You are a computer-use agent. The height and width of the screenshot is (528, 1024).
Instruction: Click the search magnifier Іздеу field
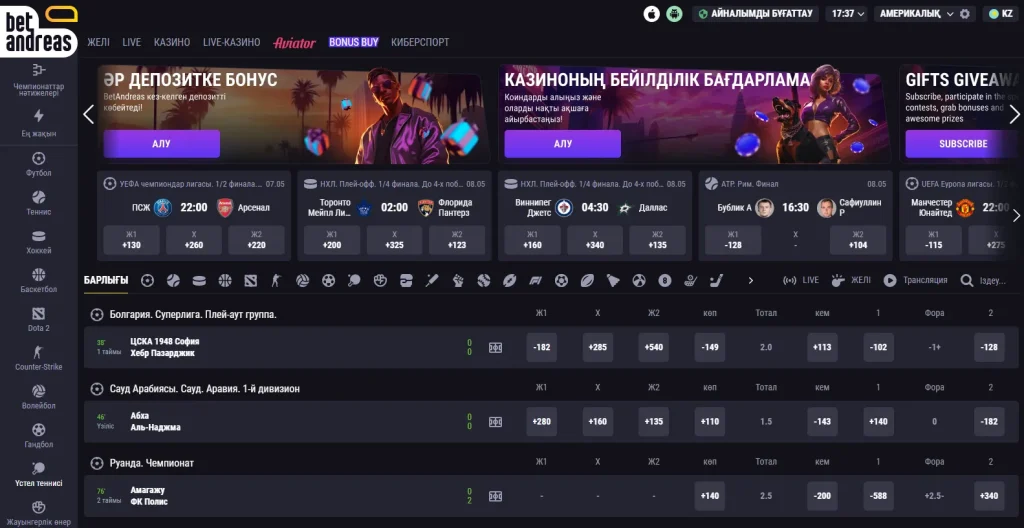click(983, 280)
